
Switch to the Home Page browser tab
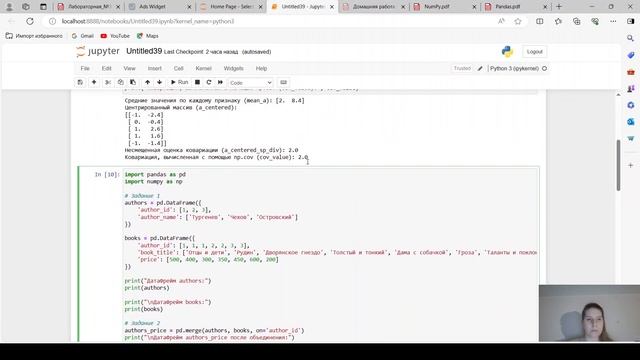pos(231,7)
